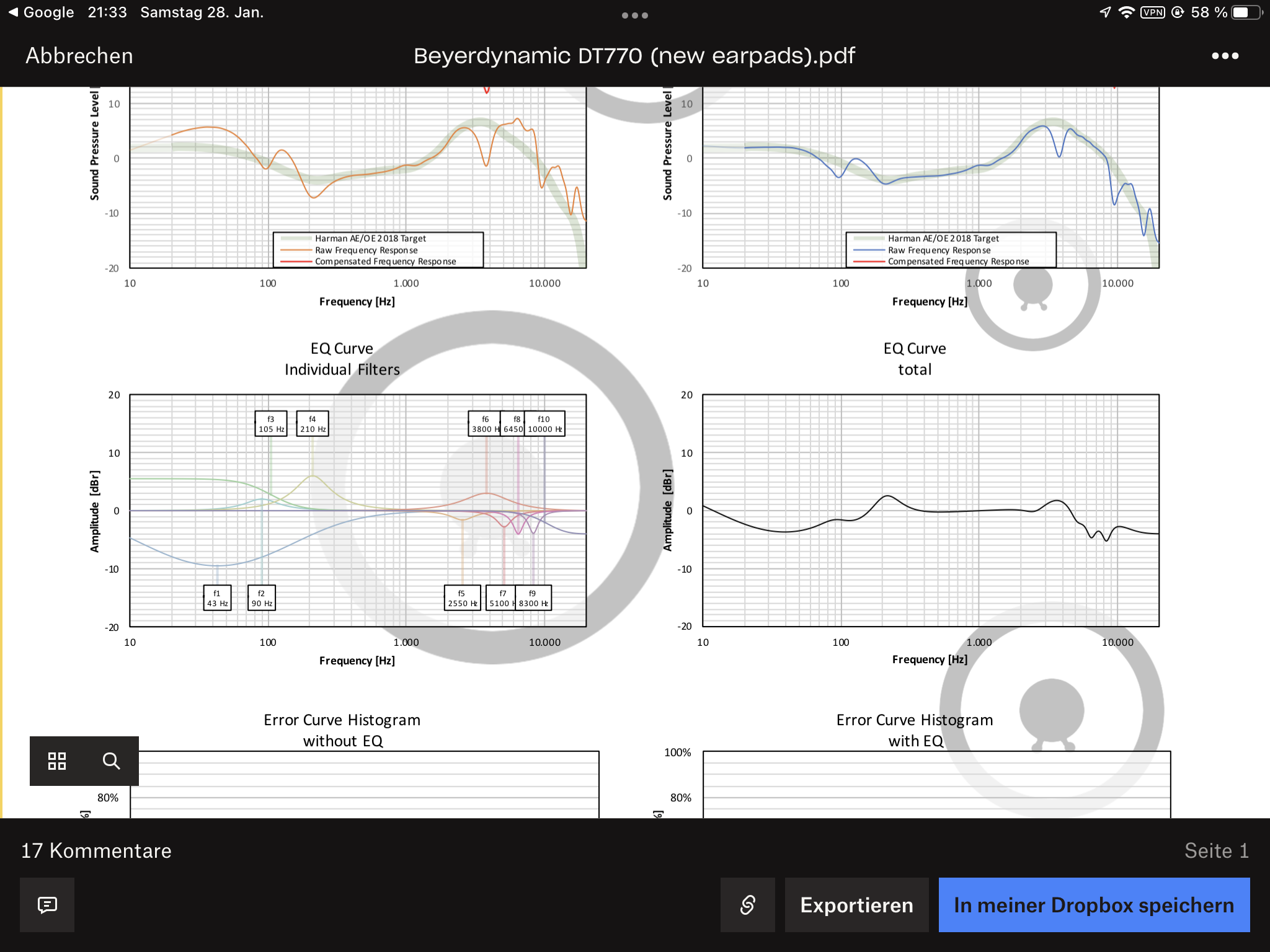Tap the VPN status indicator
The width and height of the screenshot is (1270, 952).
(x=1152, y=12)
